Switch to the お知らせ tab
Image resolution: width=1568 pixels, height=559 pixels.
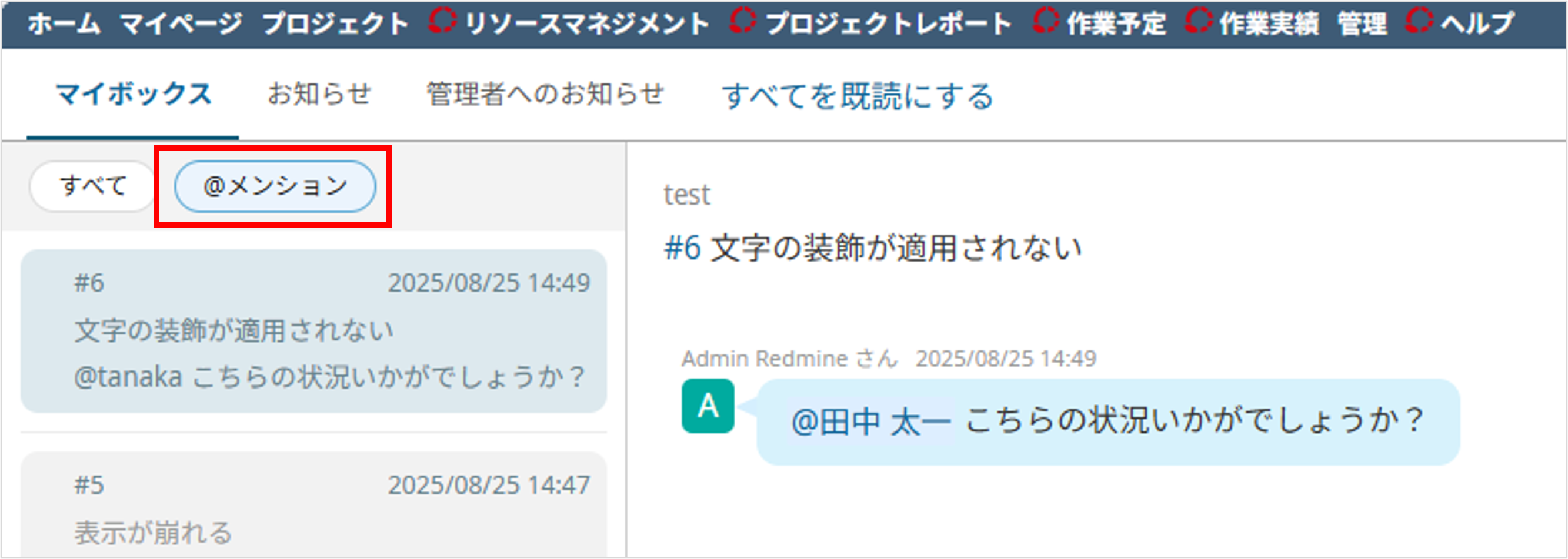[319, 95]
